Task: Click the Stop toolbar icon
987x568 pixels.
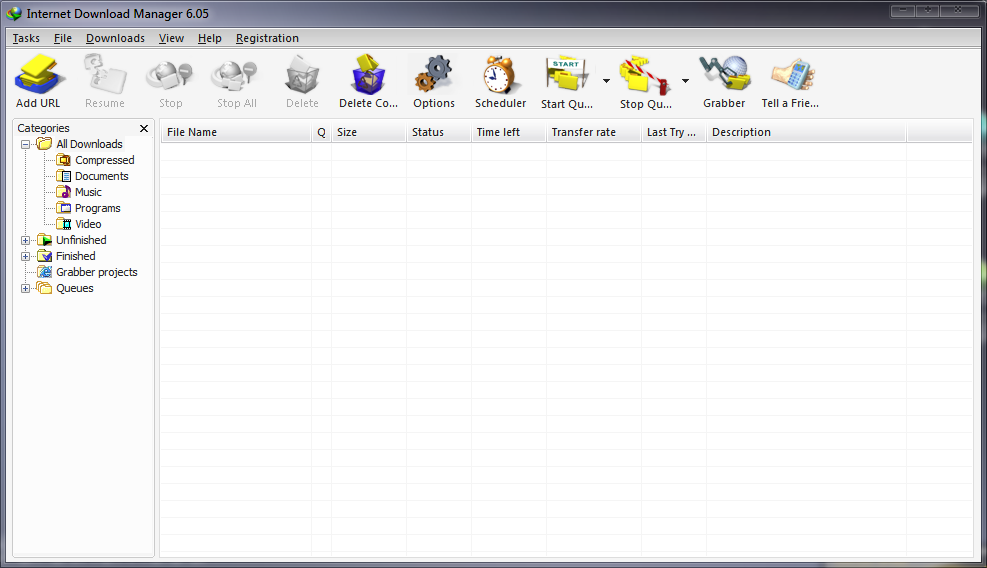Action: tap(170, 75)
